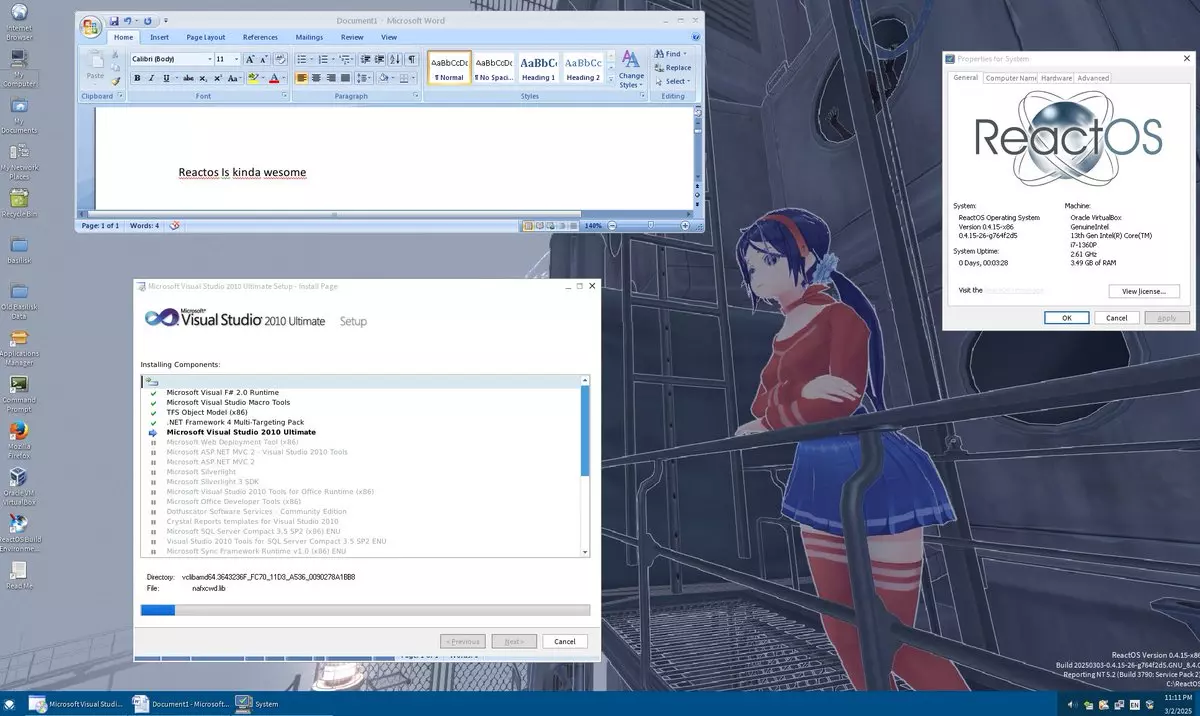Open the Paragraph dialog launcher in Word
This screenshot has height=716, width=1200.
click(x=415, y=95)
